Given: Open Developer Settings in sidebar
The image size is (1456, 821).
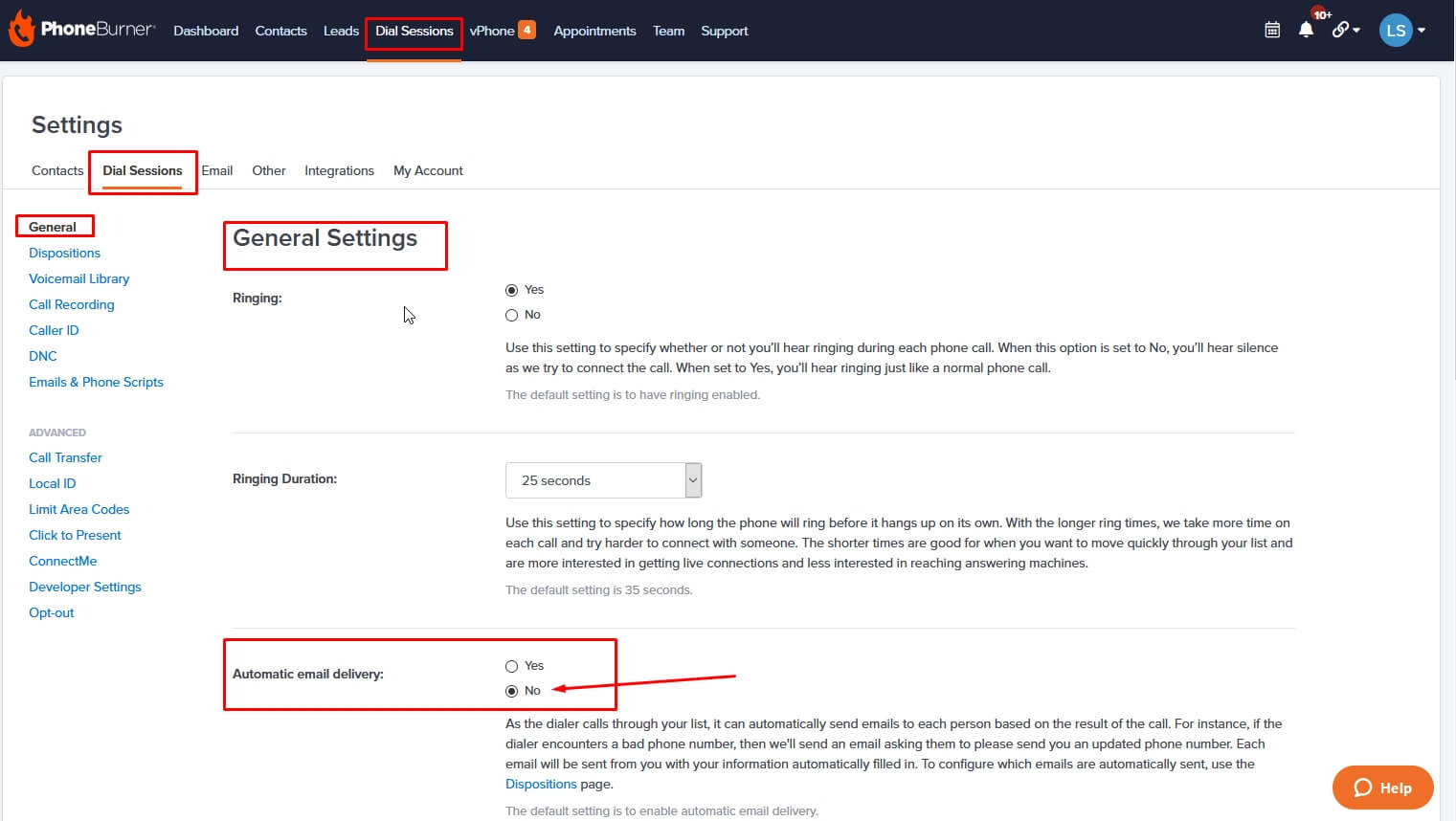Looking at the screenshot, I should click(x=85, y=587).
